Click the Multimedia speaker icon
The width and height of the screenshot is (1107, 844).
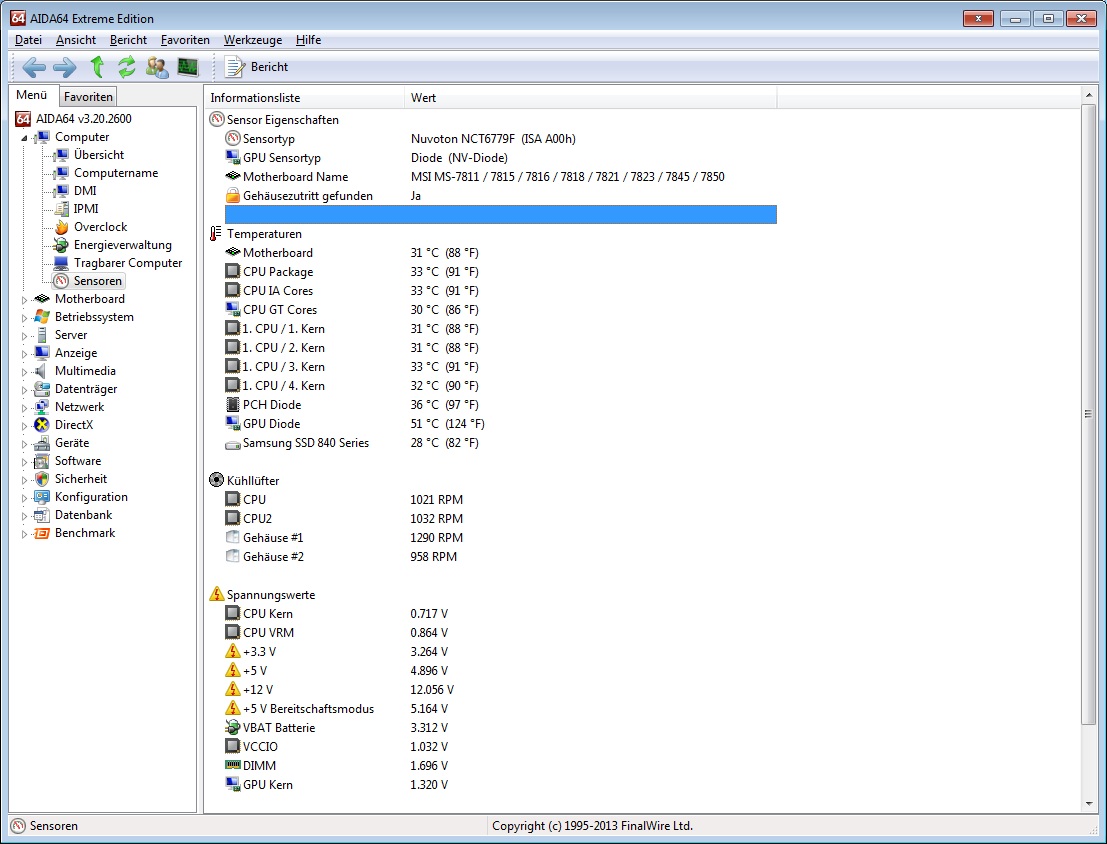point(42,371)
